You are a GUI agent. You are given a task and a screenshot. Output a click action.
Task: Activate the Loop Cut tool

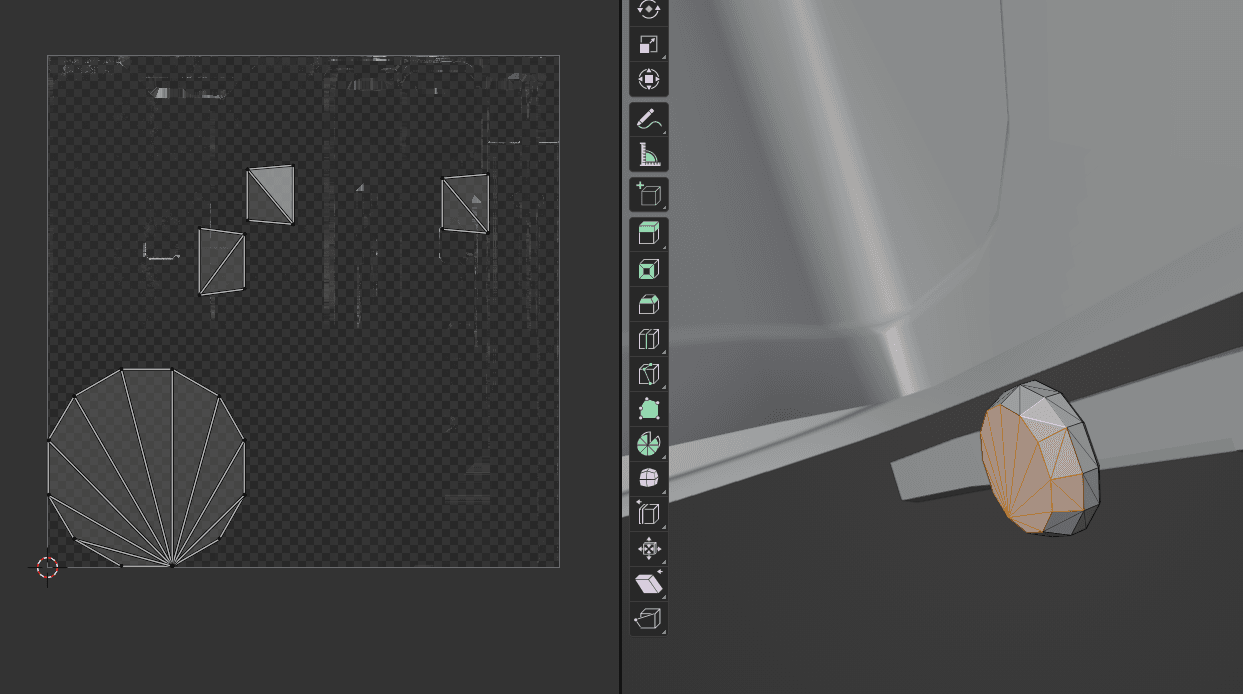pyautogui.click(x=649, y=340)
